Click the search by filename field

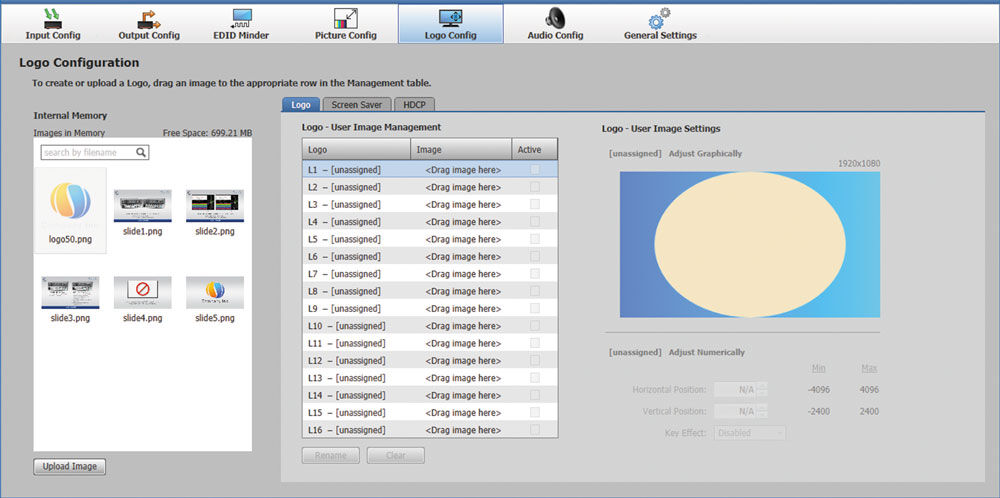(x=88, y=153)
